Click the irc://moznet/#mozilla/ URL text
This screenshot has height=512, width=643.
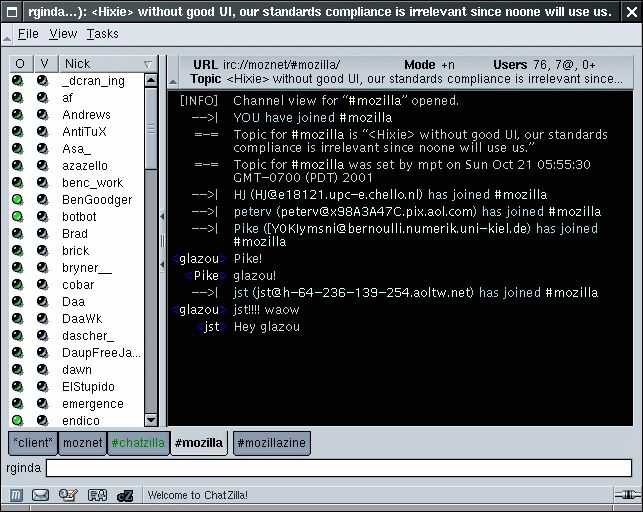281,65
